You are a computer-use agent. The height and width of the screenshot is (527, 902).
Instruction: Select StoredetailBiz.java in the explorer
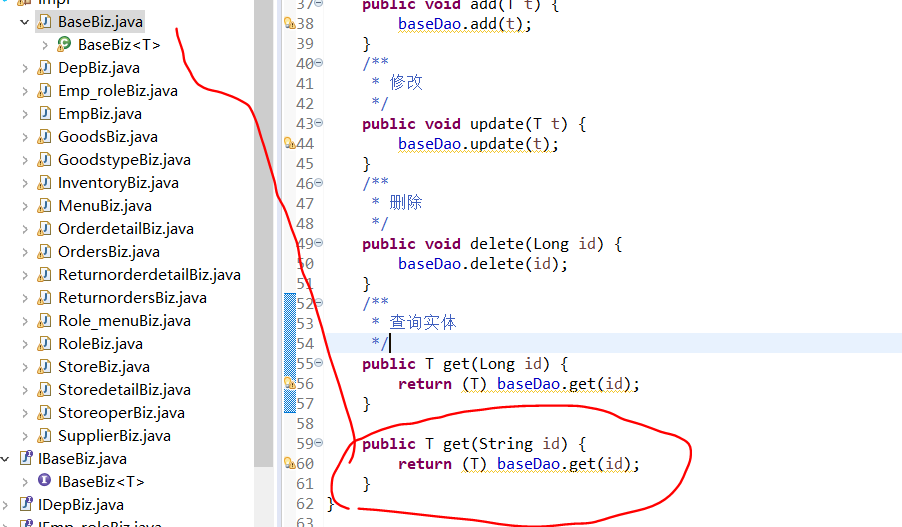click(x=124, y=390)
